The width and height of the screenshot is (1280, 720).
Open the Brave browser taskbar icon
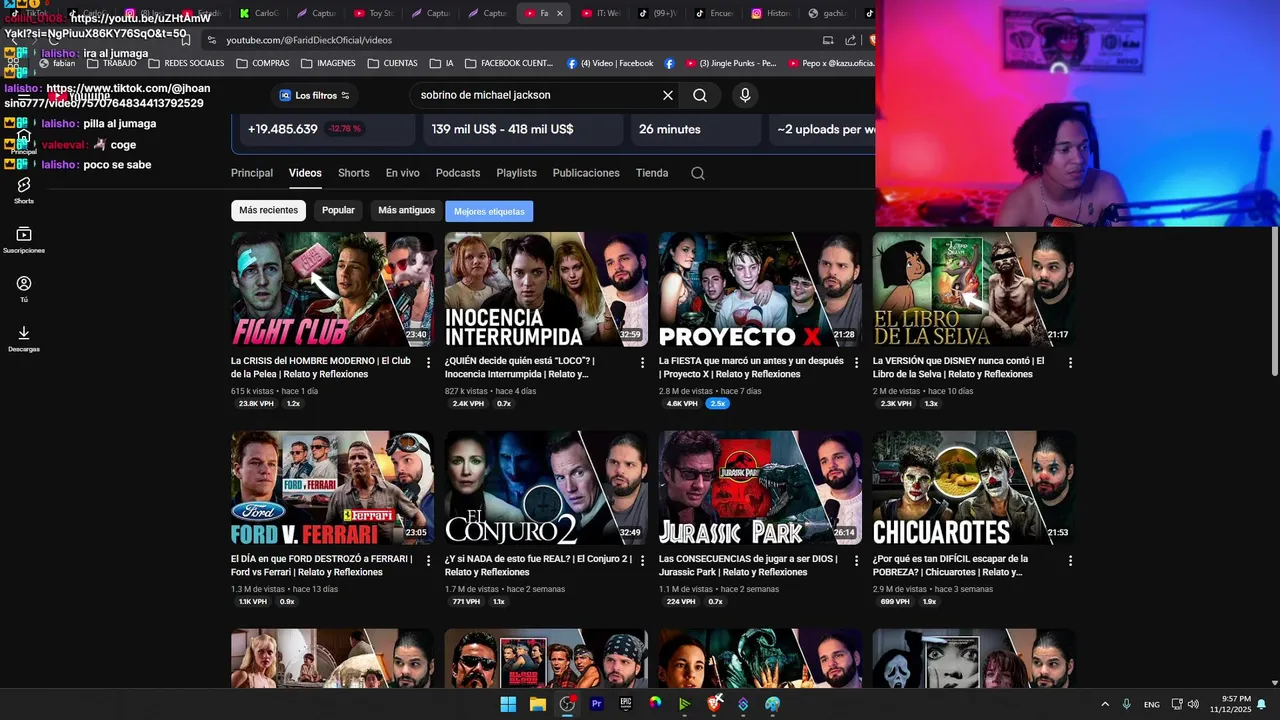tap(714, 704)
